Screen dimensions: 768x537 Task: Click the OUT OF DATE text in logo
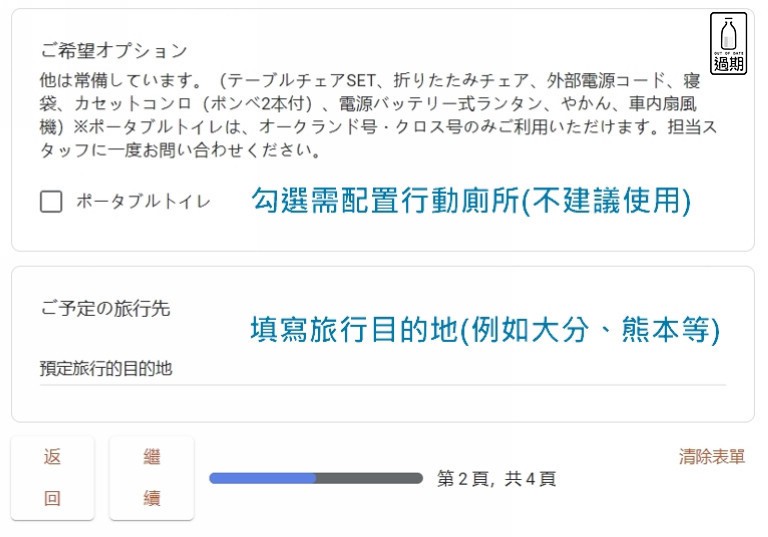tap(727, 52)
